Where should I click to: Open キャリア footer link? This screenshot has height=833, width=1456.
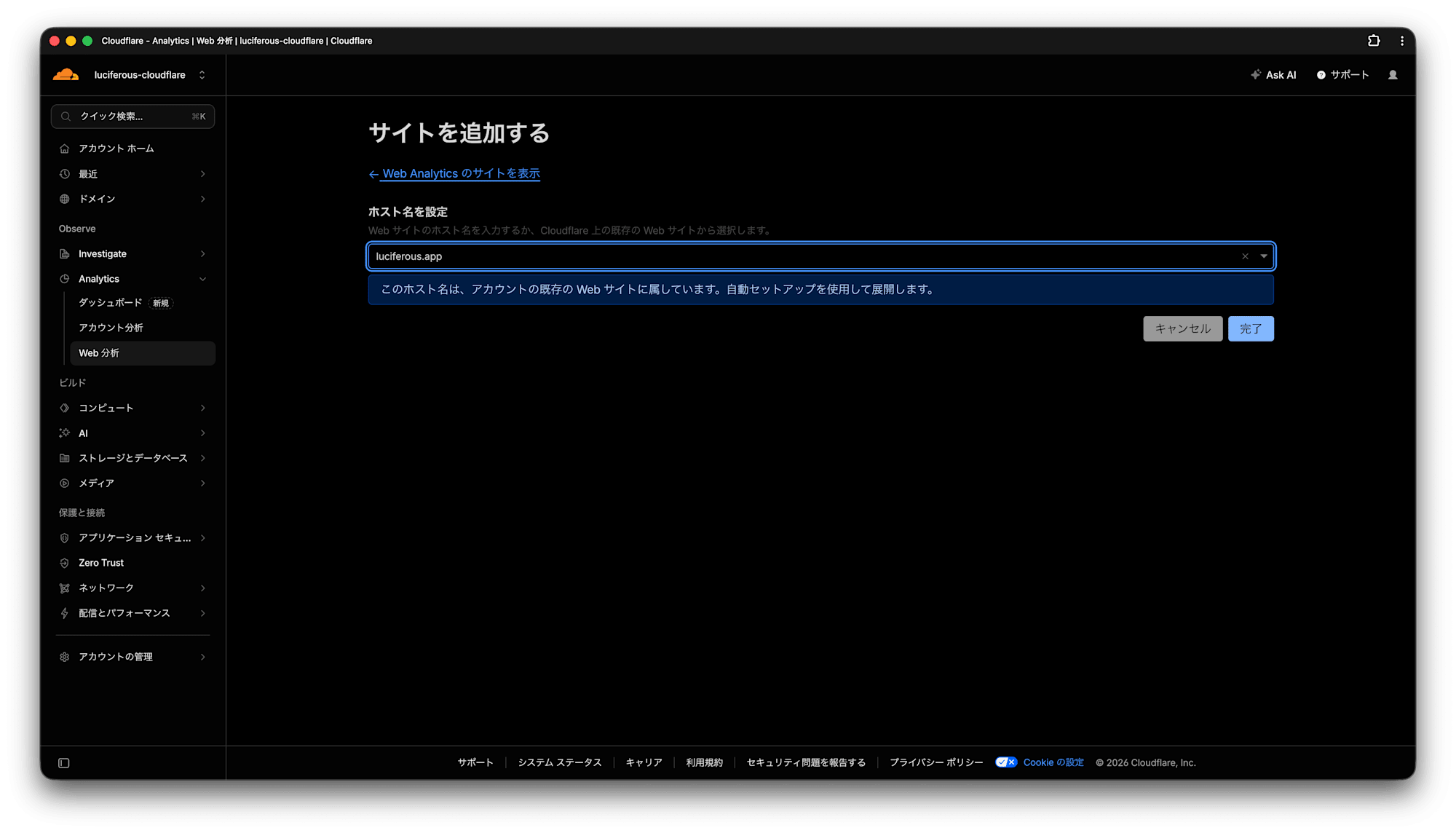tap(644, 762)
